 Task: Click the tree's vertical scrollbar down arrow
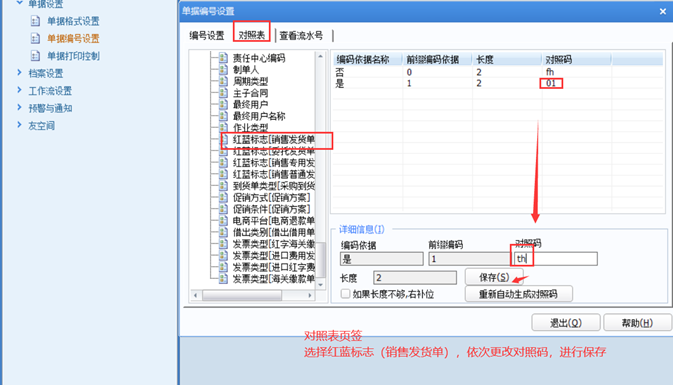[x=321, y=285]
